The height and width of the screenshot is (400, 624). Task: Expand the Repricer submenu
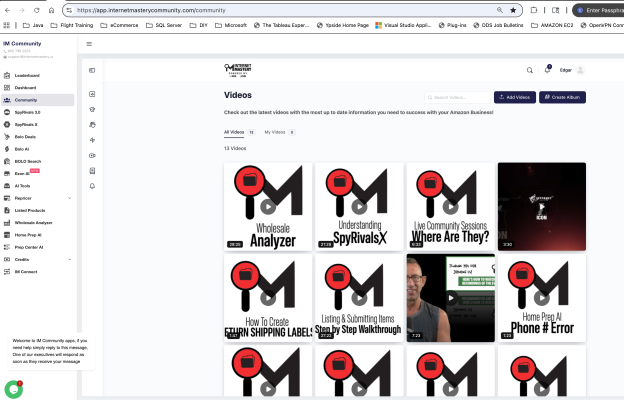coord(69,198)
